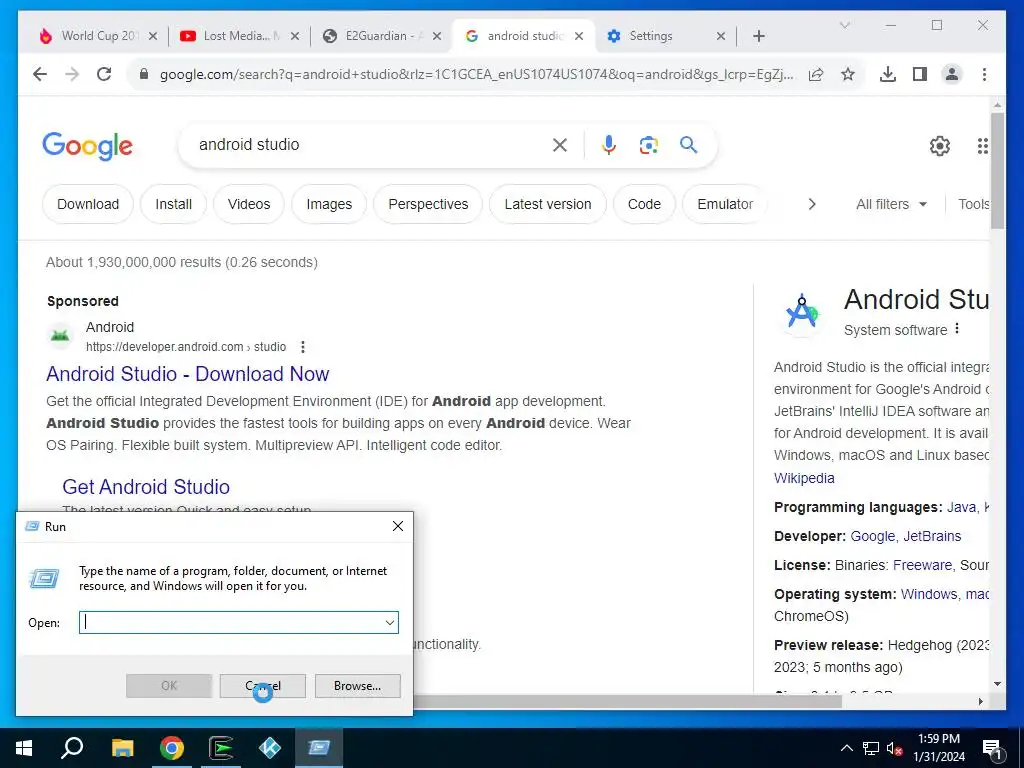Click the address bar URL
The height and width of the screenshot is (768, 1024).
477,74
